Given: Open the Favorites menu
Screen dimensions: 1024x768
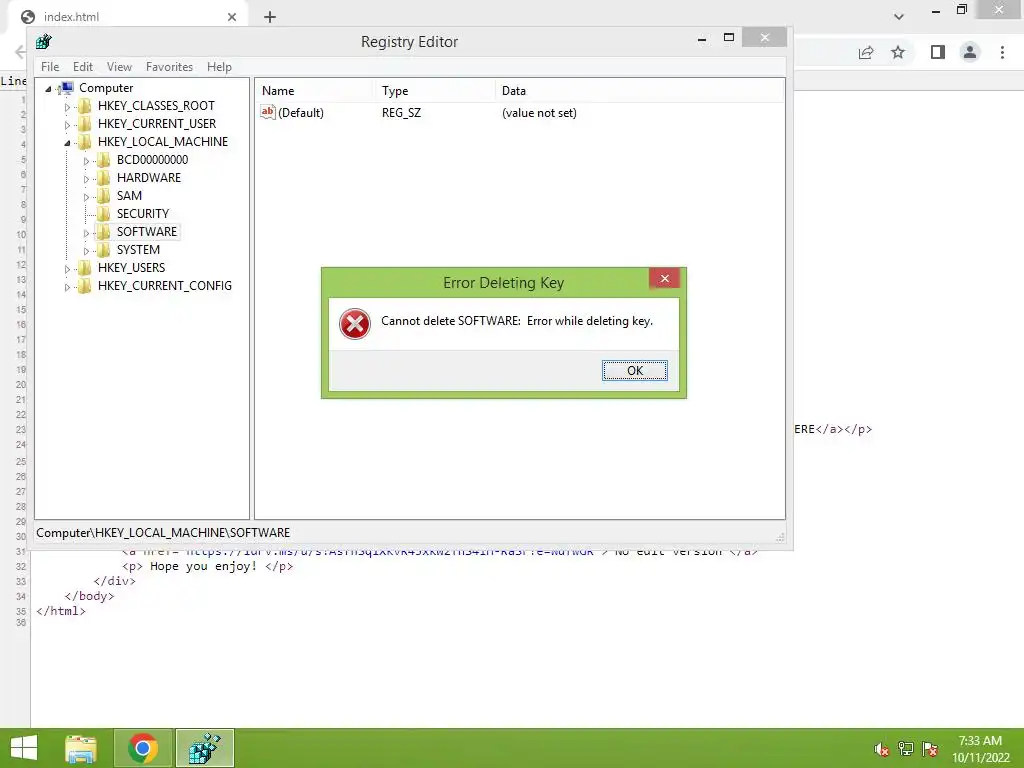Looking at the screenshot, I should tap(169, 67).
